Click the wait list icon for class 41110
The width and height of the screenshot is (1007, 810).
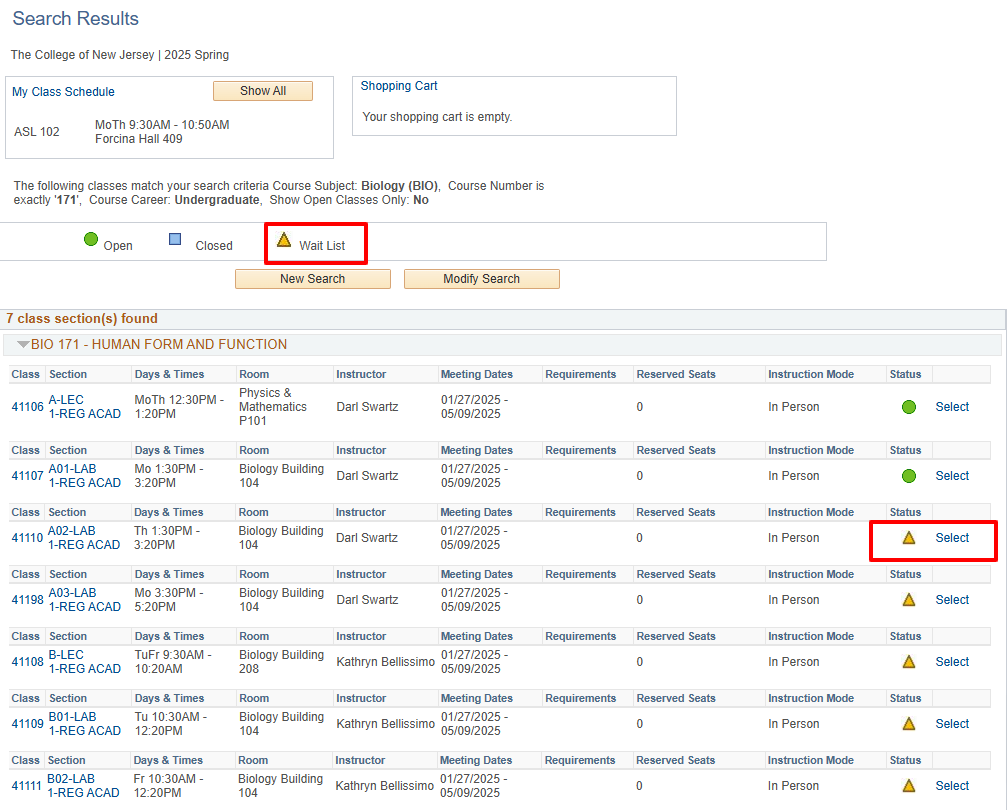[909, 538]
